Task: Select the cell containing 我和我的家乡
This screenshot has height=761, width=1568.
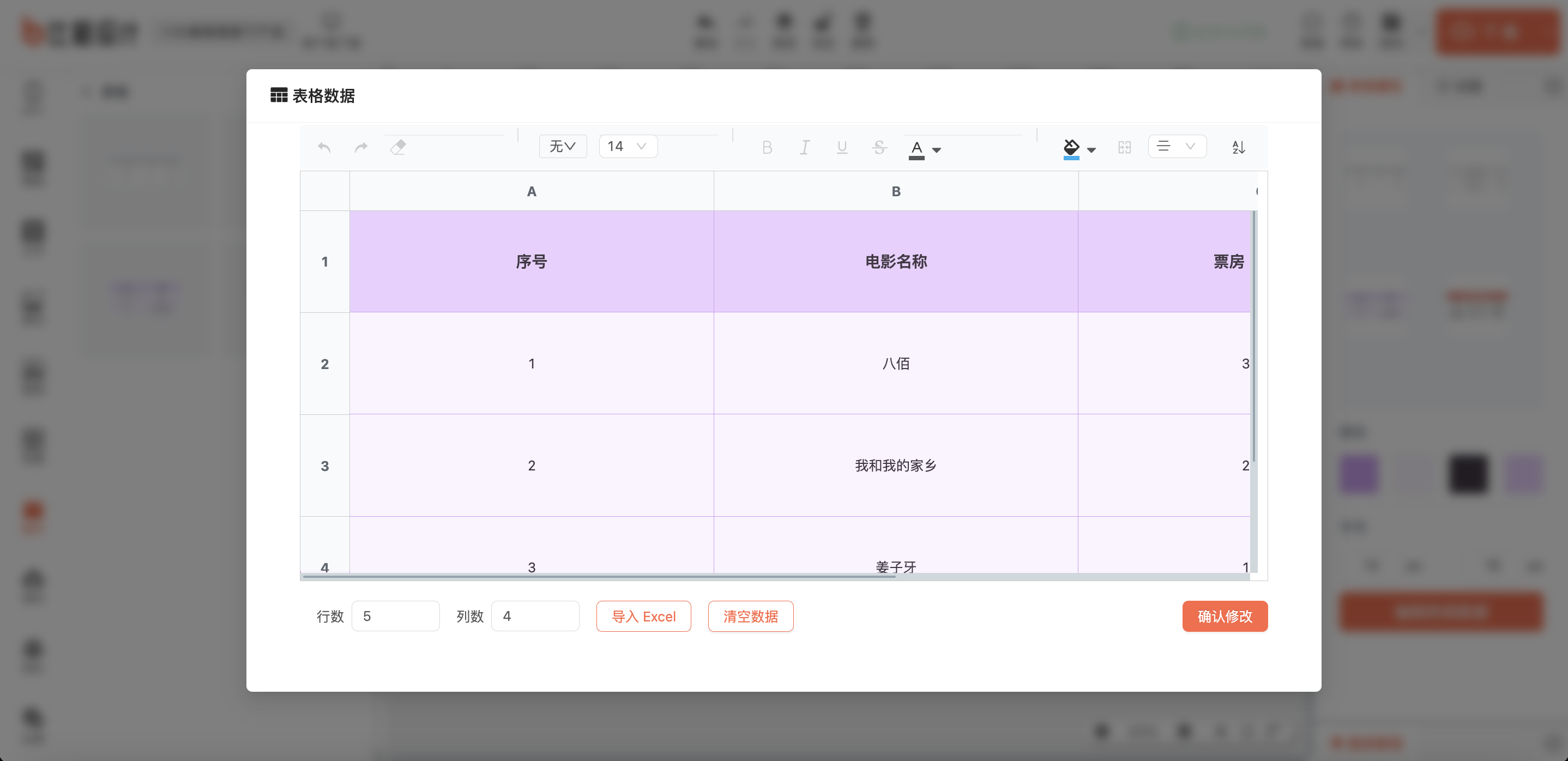Action: (896, 466)
